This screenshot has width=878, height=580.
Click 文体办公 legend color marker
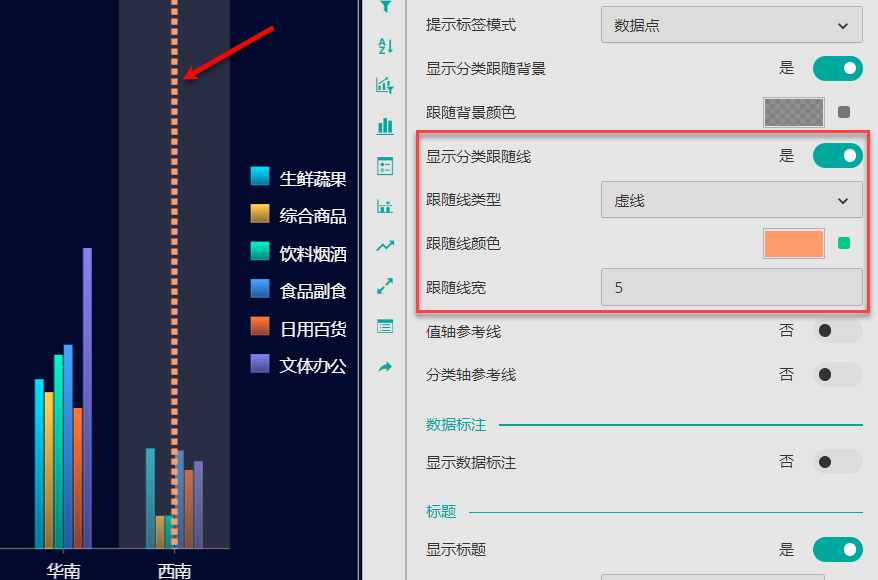tap(260, 363)
